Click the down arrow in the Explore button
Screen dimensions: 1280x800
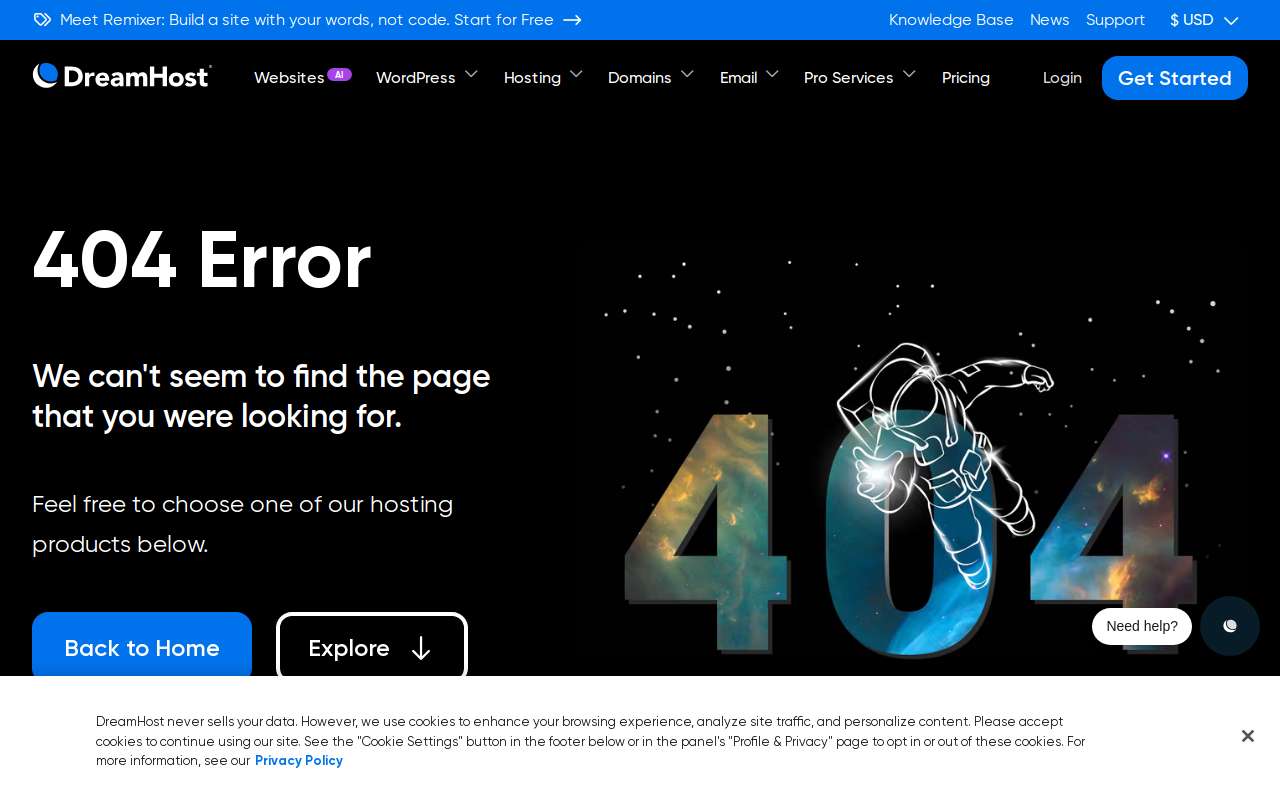click(x=421, y=648)
